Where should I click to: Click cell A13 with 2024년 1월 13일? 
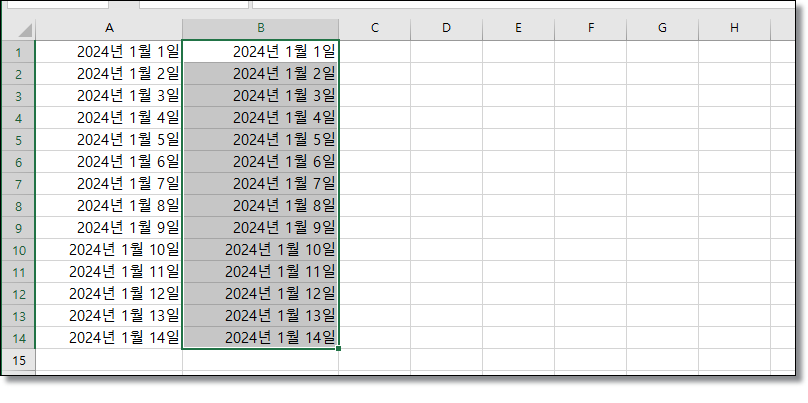[x=109, y=315]
